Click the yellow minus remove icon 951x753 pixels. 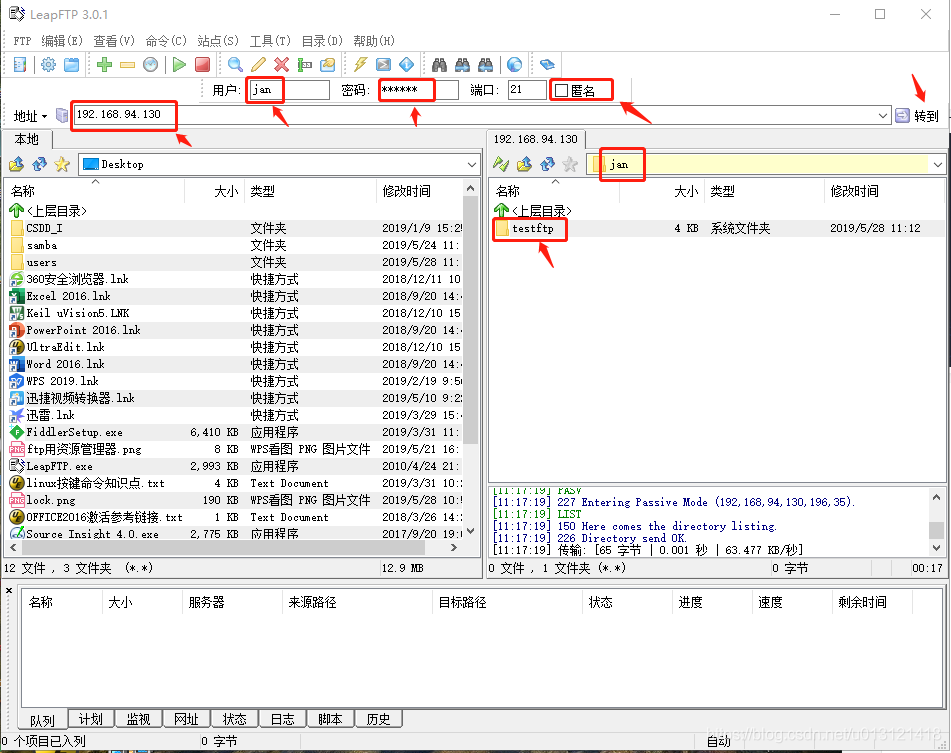tap(127, 64)
